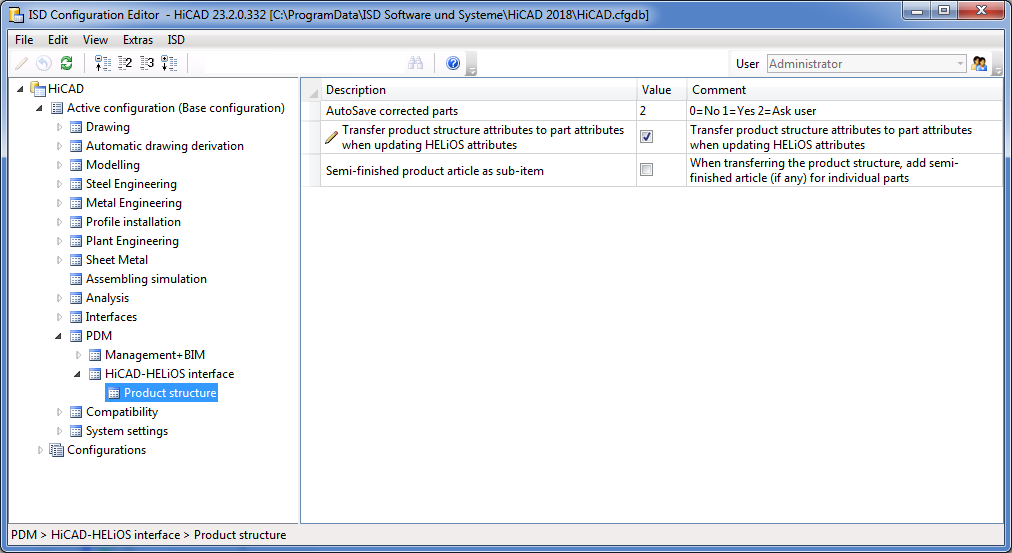1012x553 pixels.
Task: Collapse the HiCAD root node
Action: [x=20, y=89]
